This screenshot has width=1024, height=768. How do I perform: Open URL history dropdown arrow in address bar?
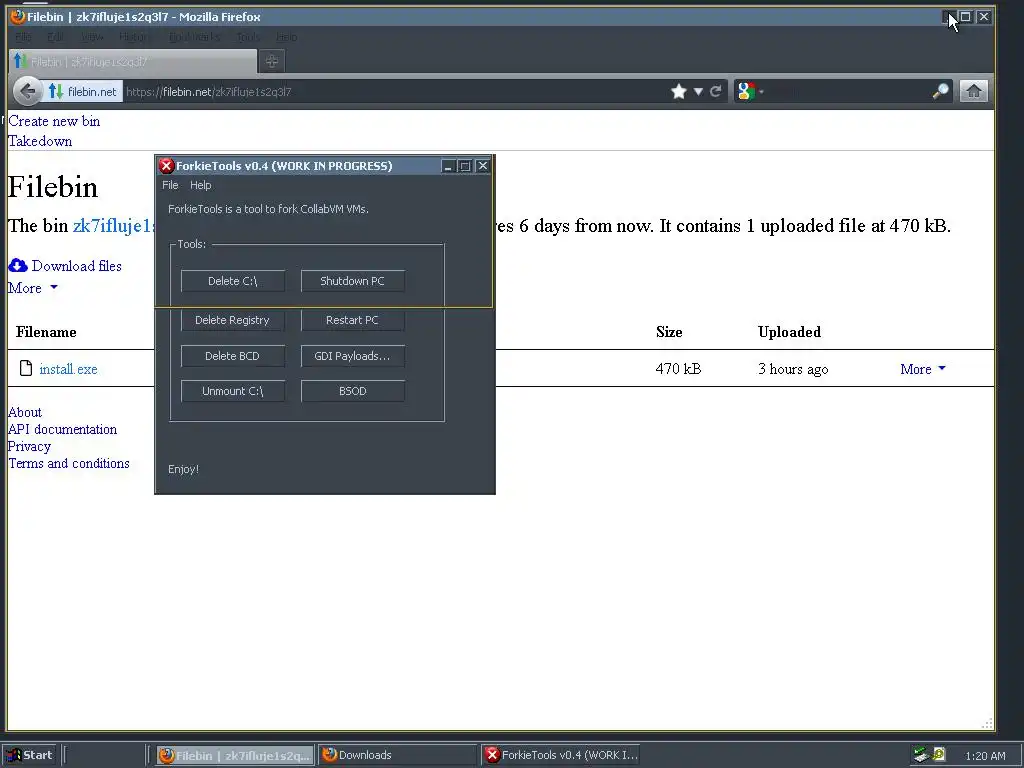pyautogui.click(x=698, y=91)
